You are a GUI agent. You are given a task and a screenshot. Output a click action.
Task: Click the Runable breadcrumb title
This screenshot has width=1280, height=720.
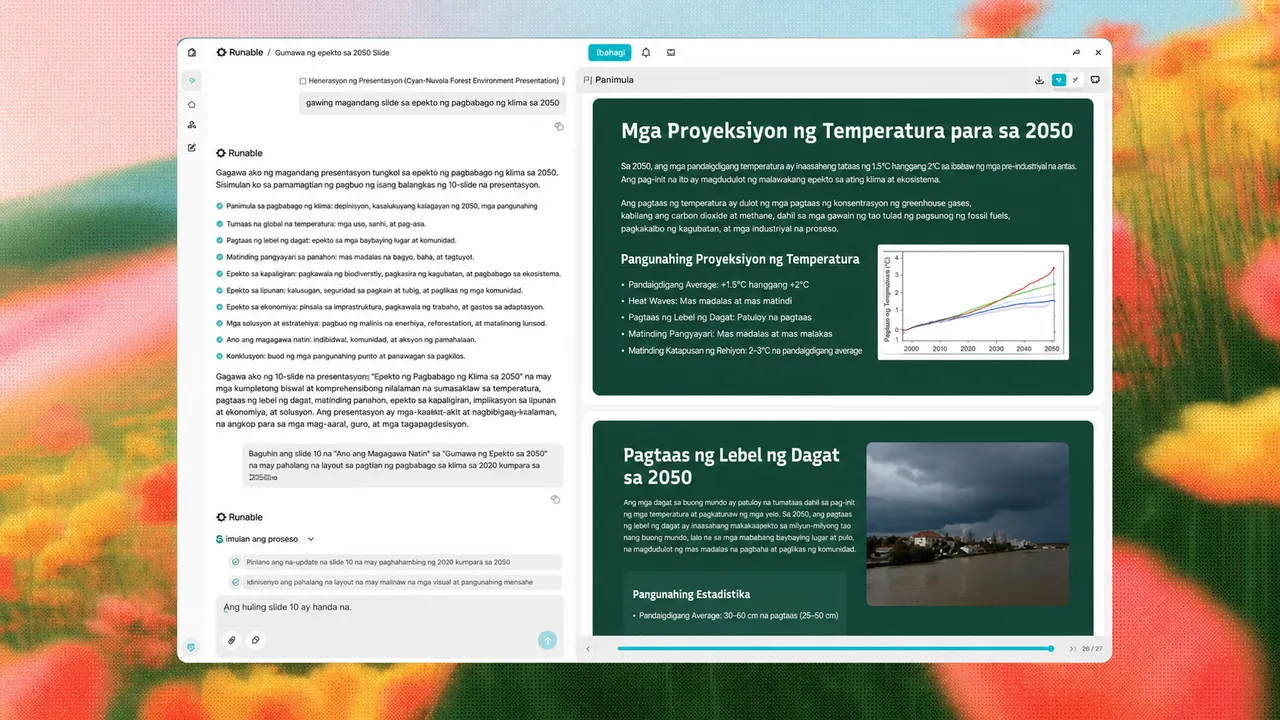point(246,52)
